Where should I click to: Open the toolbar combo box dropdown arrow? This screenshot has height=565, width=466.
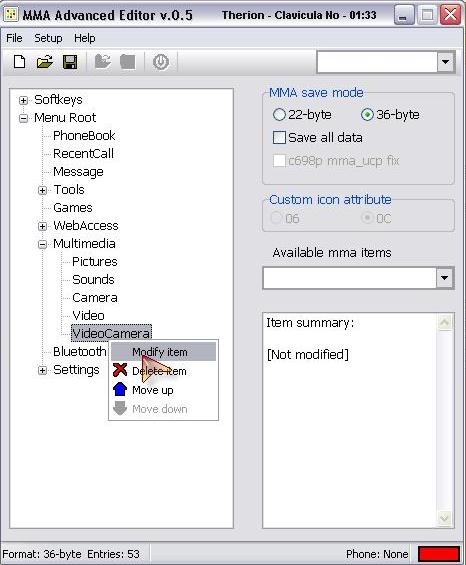tap(445, 62)
